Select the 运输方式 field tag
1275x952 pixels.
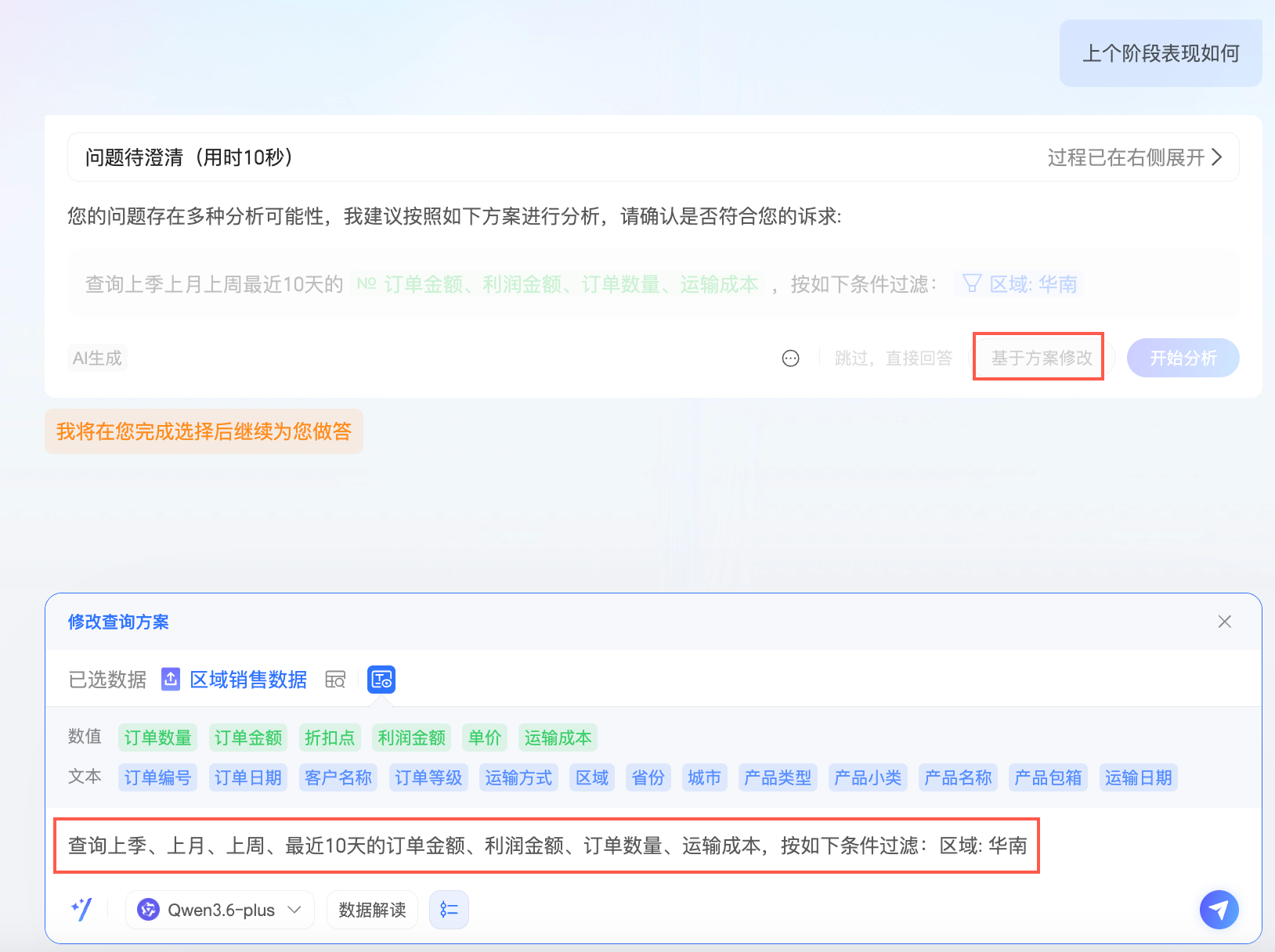coord(518,777)
